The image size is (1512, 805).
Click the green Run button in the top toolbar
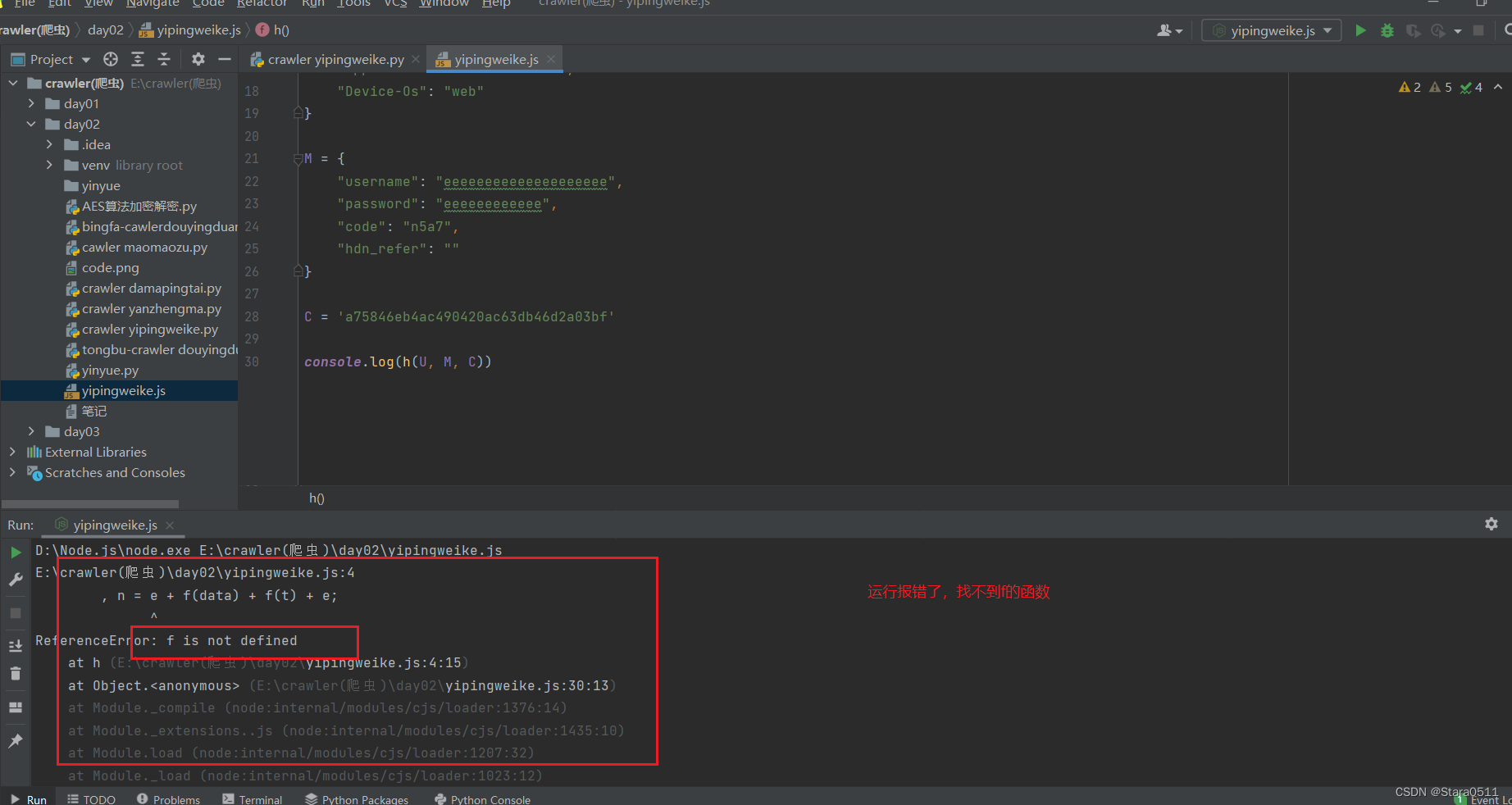coord(1360,30)
